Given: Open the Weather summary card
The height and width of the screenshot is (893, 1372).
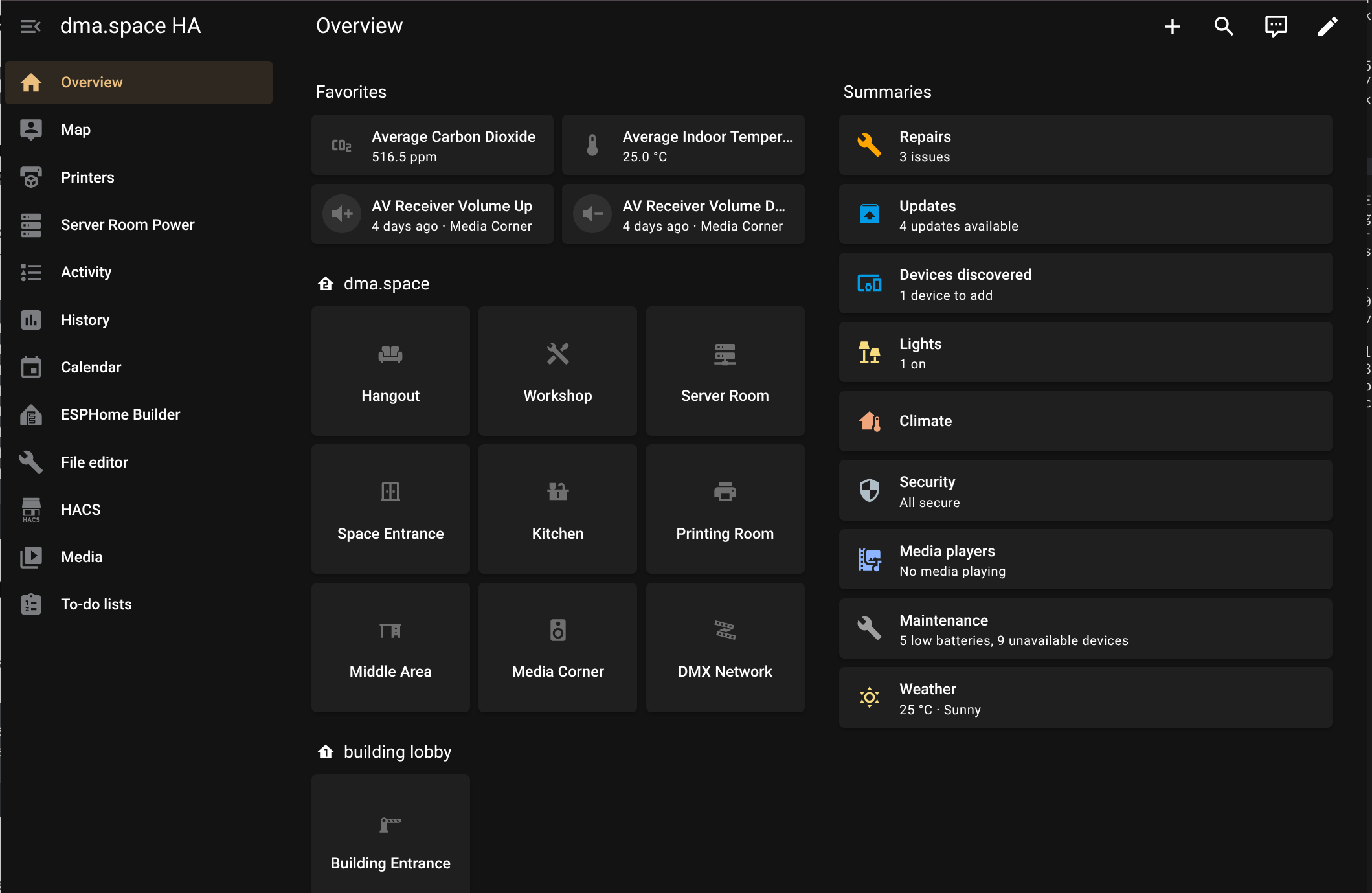Looking at the screenshot, I should (1085, 697).
